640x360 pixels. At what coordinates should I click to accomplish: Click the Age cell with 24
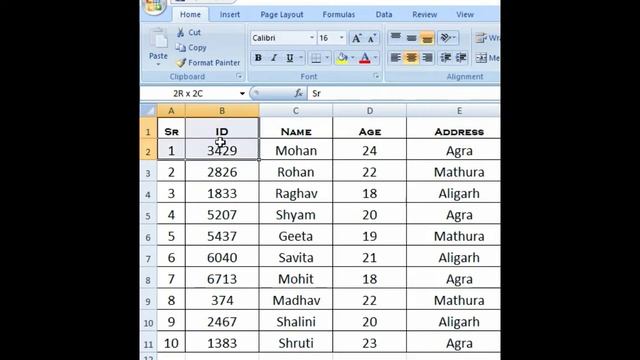(369, 150)
